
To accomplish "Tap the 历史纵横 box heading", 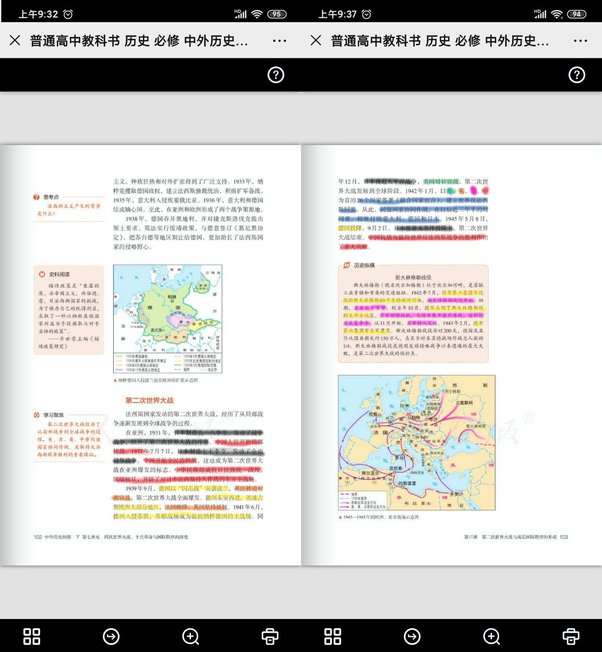I will click(364, 265).
